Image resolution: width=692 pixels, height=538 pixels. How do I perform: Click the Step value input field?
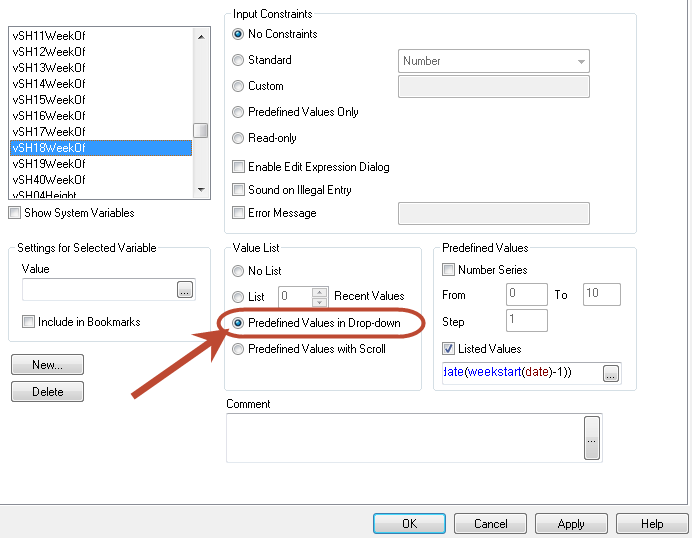point(526,321)
